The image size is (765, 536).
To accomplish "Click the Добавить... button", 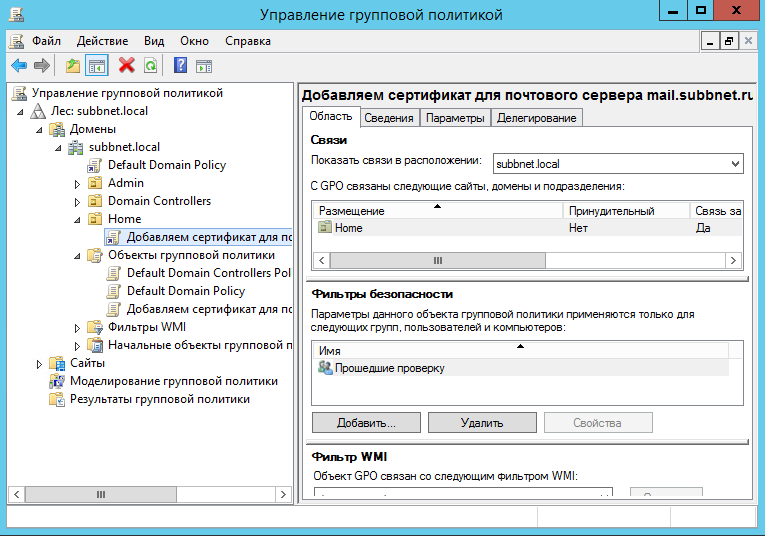I will [366, 423].
